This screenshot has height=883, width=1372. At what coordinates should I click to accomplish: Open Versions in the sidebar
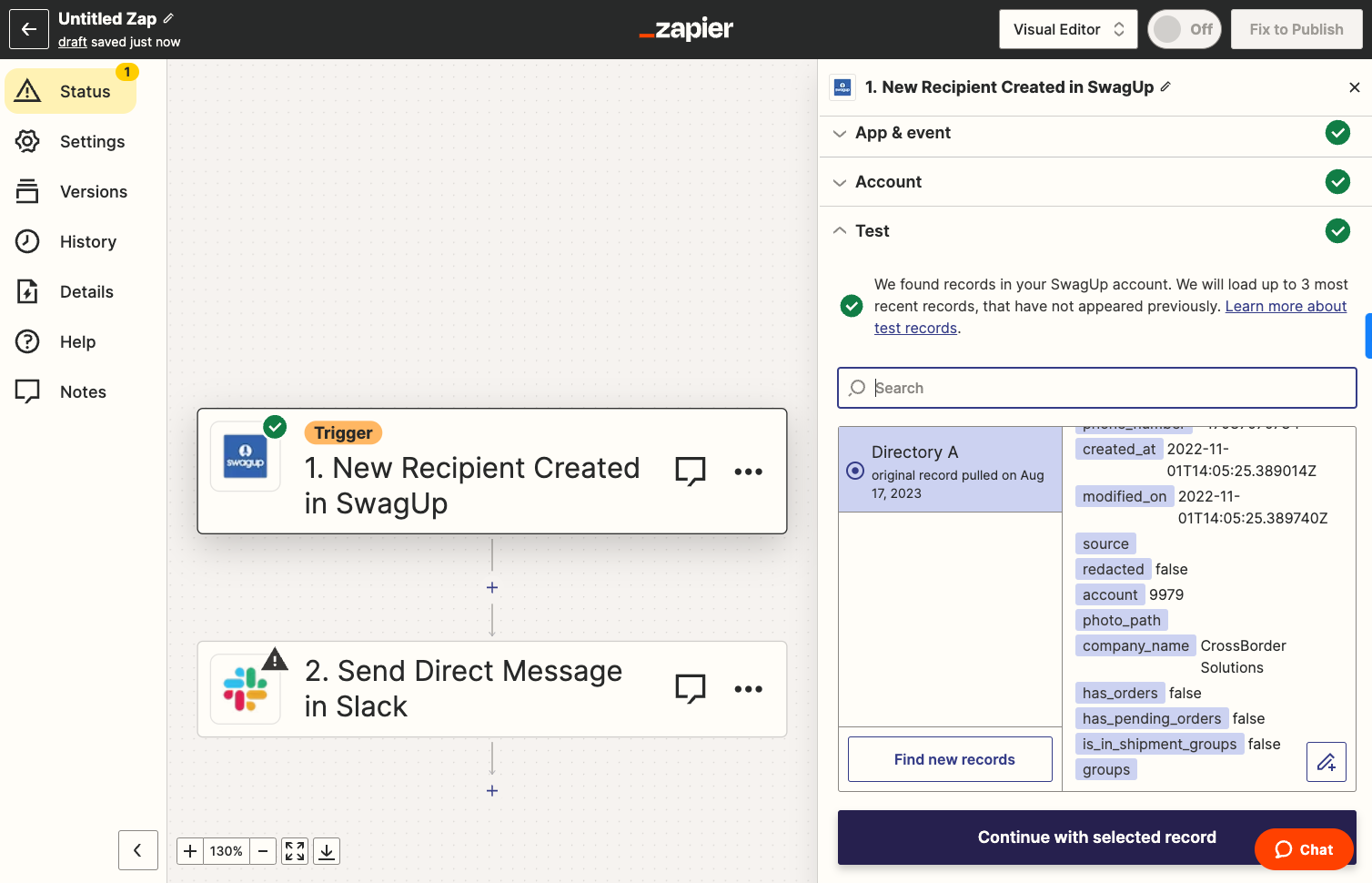click(71, 191)
